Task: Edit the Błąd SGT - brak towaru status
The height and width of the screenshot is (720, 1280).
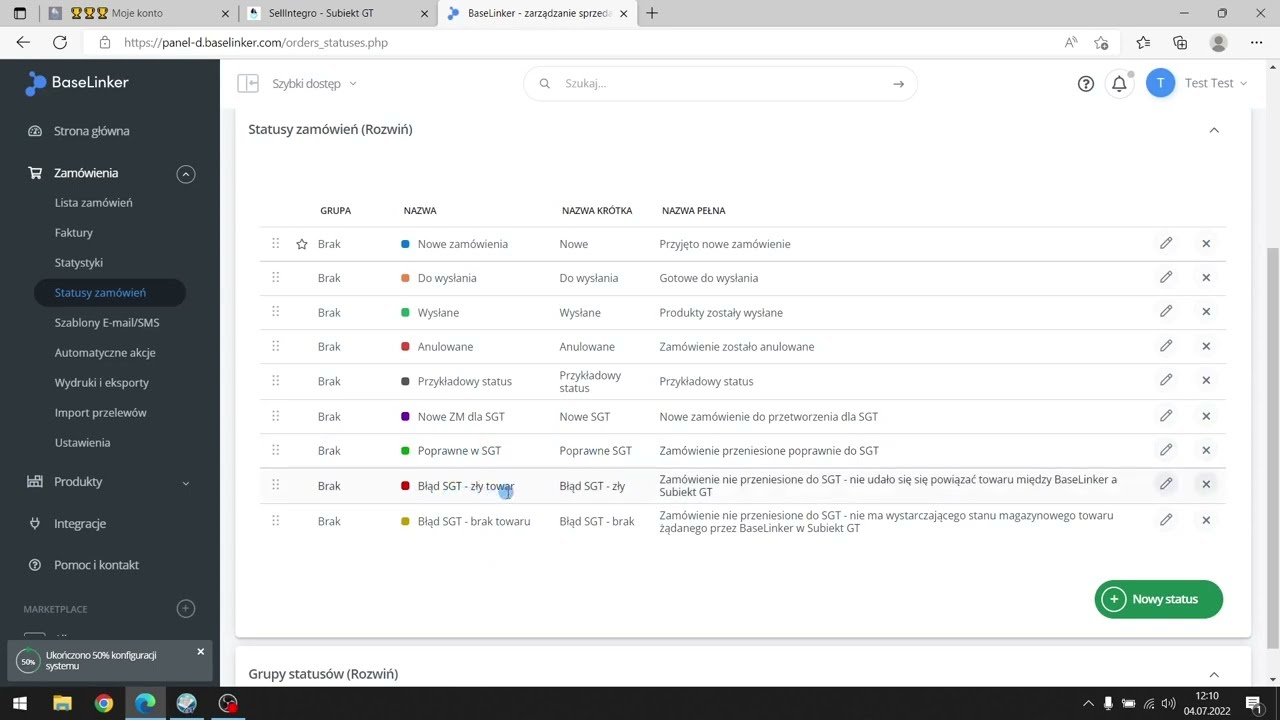Action: 1166,520
